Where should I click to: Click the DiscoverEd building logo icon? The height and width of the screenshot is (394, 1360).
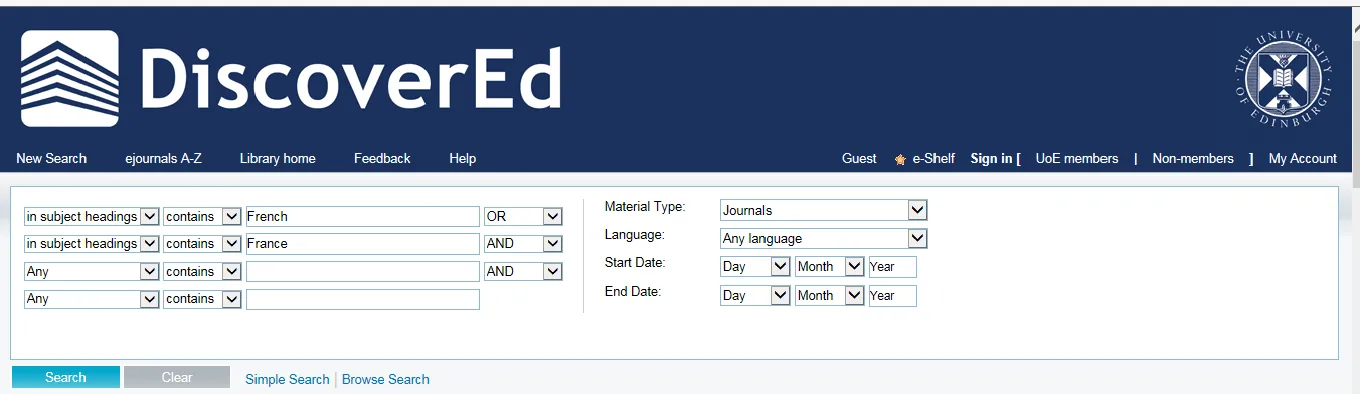click(70, 78)
